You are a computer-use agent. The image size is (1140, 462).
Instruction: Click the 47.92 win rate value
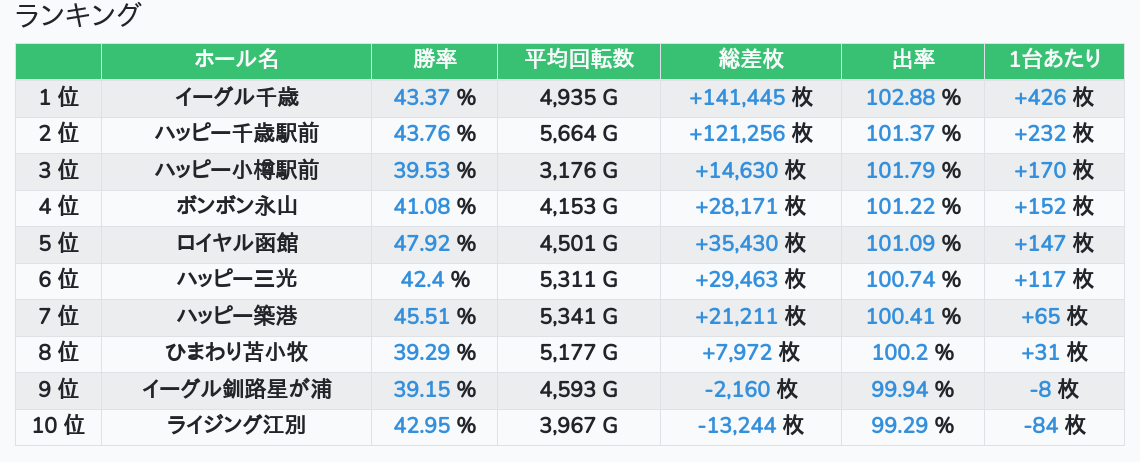point(422,244)
